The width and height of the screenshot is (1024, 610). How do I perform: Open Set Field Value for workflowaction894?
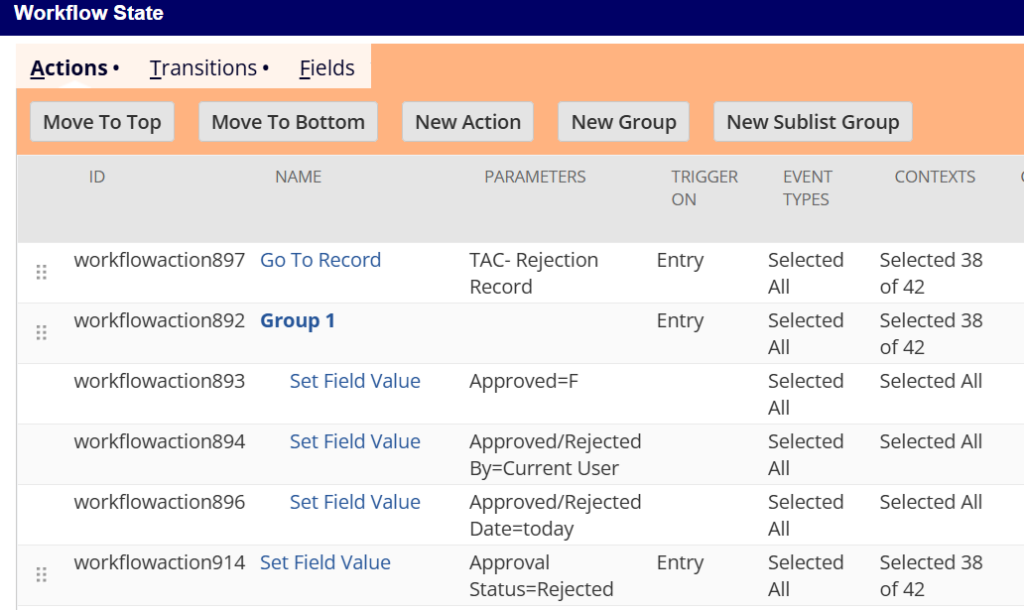click(355, 441)
